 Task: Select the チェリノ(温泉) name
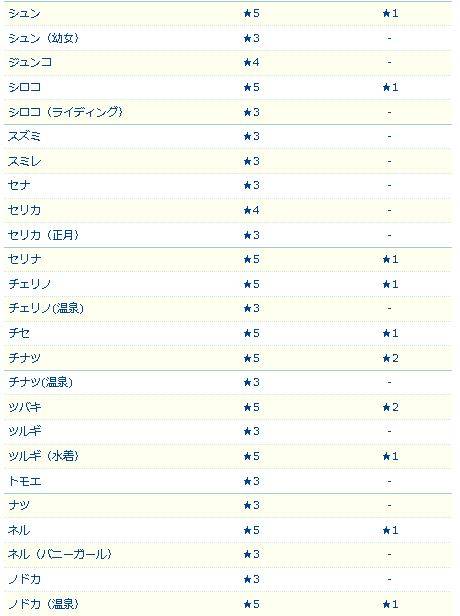(x=46, y=308)
